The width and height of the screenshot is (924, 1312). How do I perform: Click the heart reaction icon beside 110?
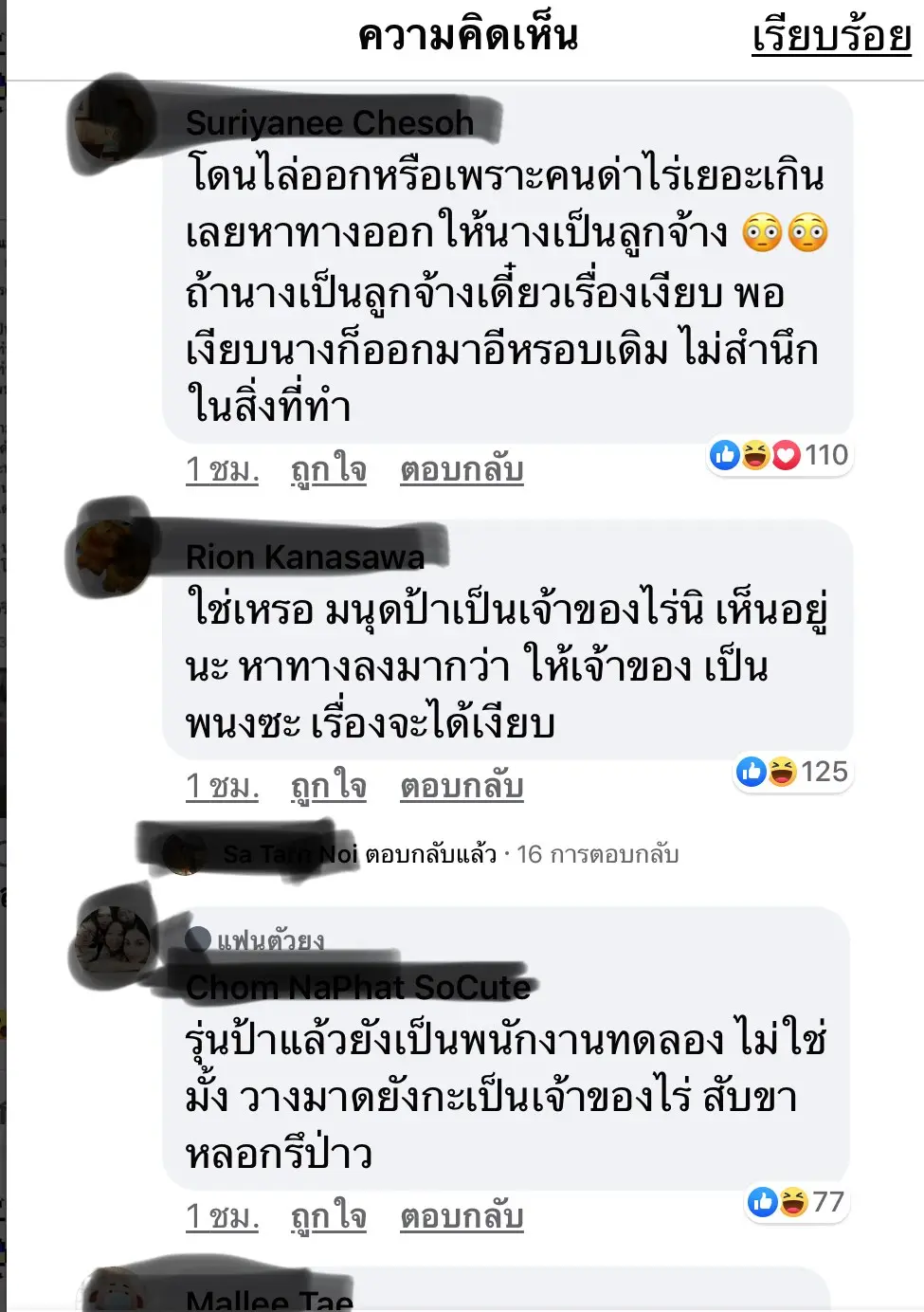(787, 456)
